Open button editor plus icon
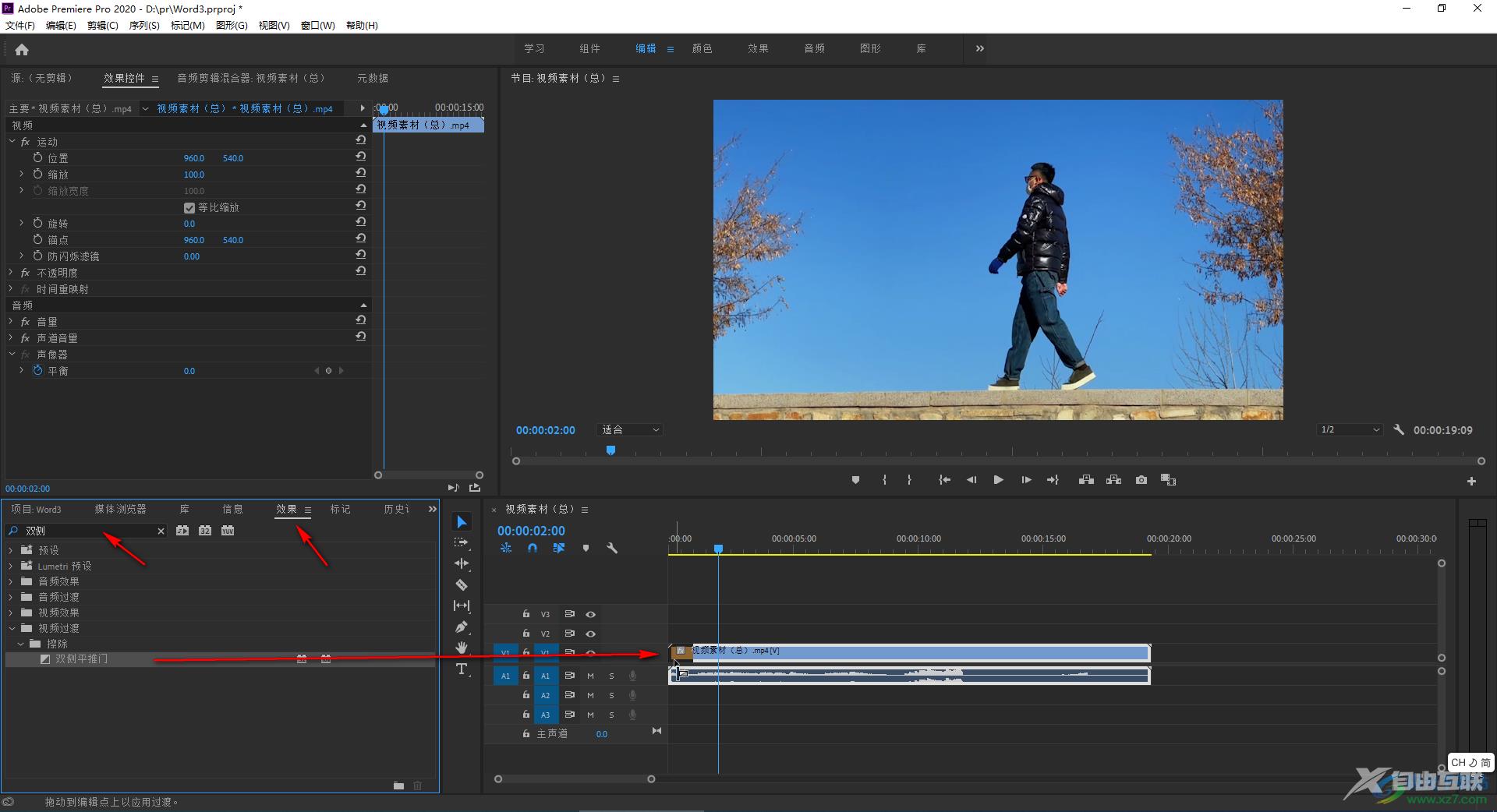Screen dimensions: 1497x812 (x=1471, y=482)
